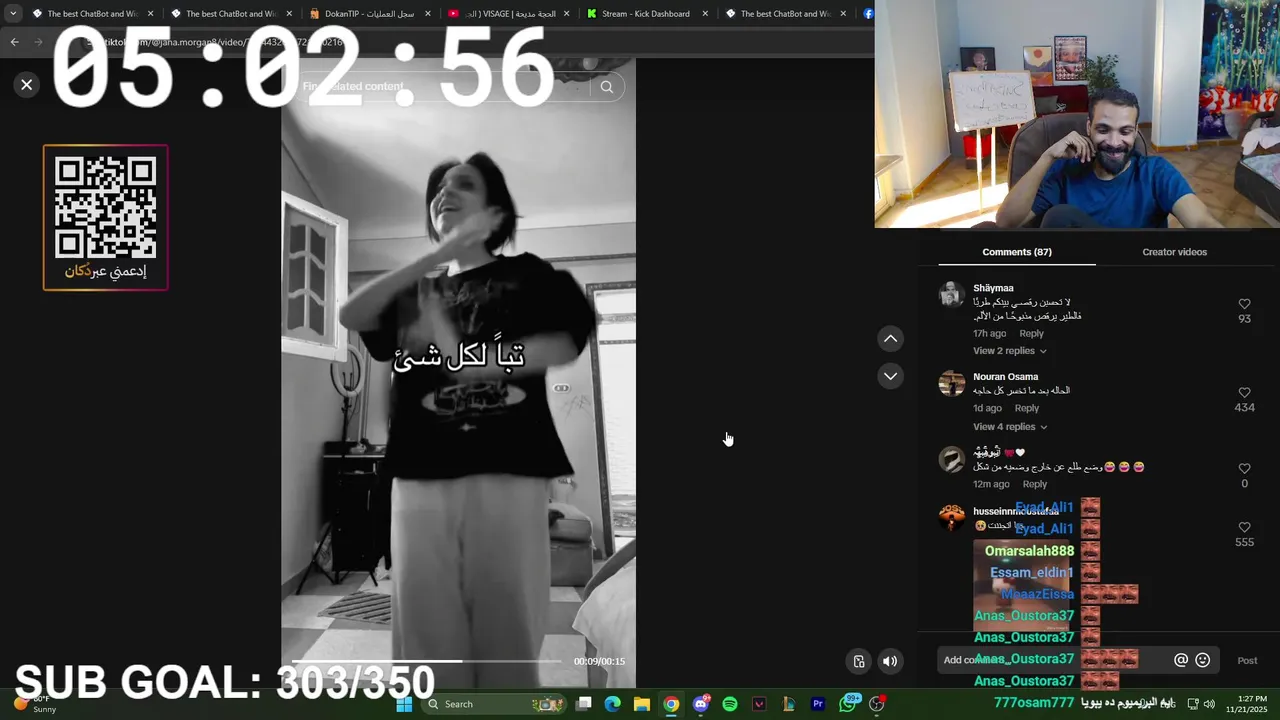
Task: Open the weather widget showing Sunny
Action: (x=35, y=704)
